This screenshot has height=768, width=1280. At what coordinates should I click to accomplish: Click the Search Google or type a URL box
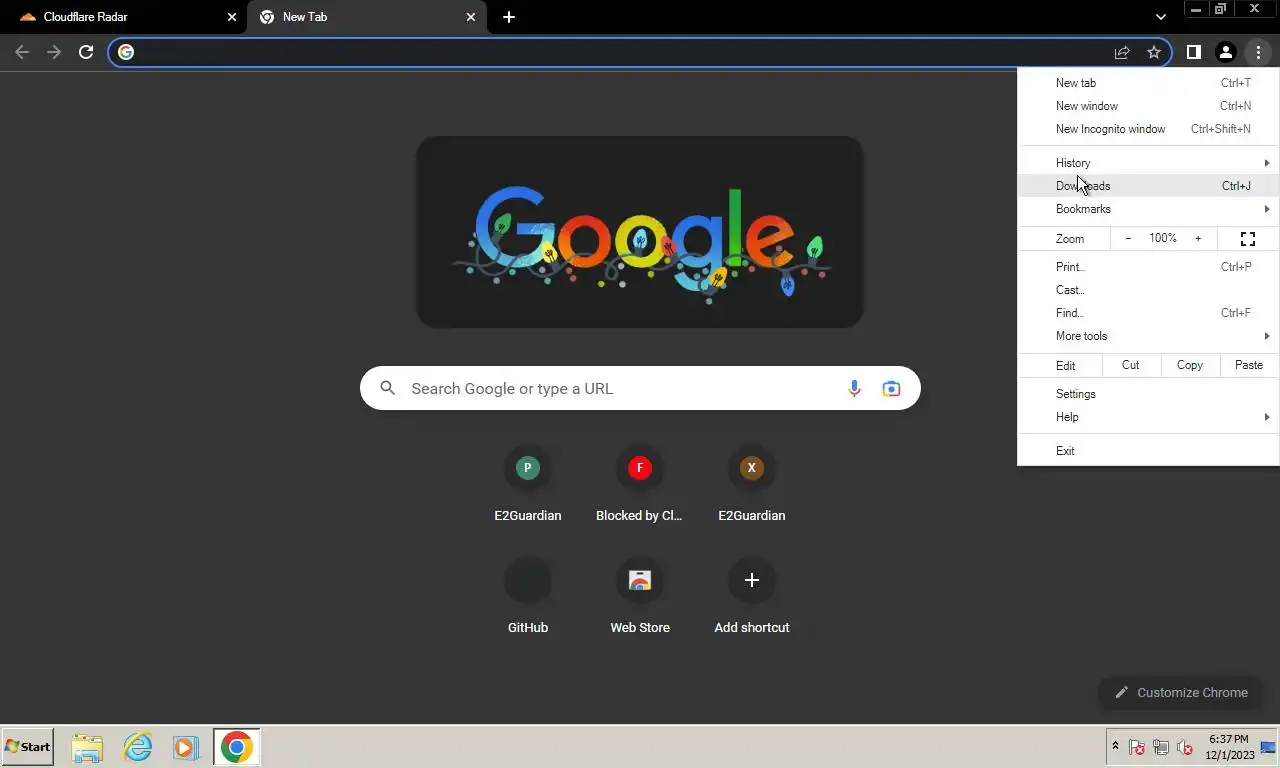tap(640, 388)
